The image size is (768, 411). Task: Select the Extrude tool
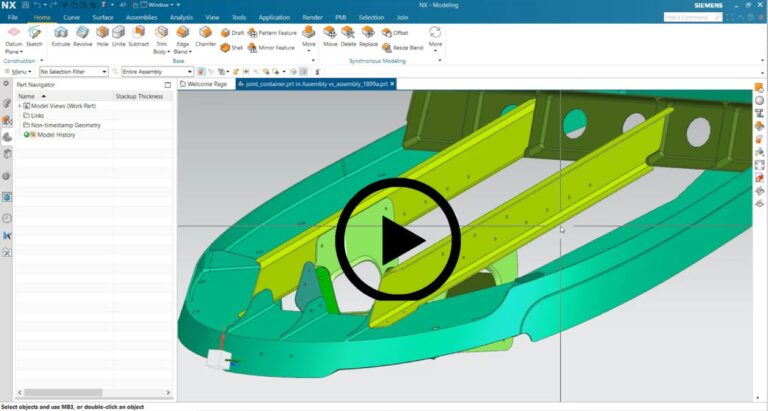61,37
